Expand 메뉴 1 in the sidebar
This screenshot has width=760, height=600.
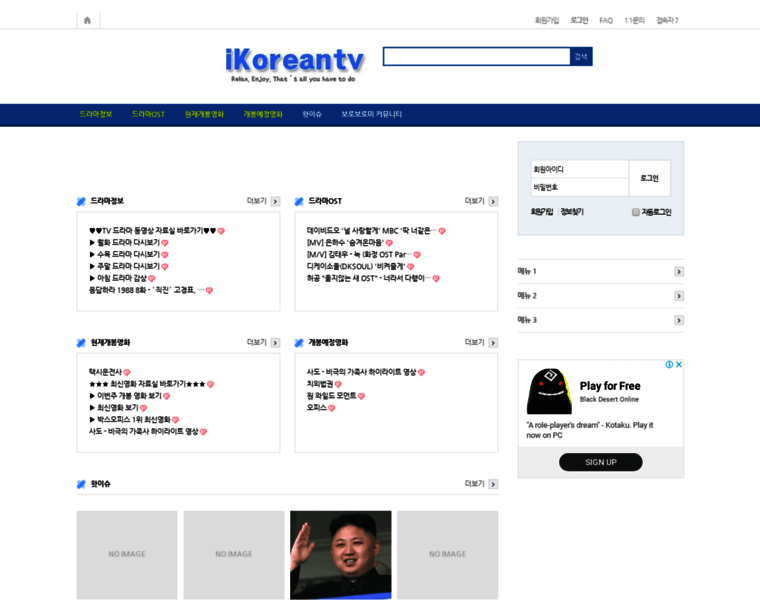[x=679, y=271]
